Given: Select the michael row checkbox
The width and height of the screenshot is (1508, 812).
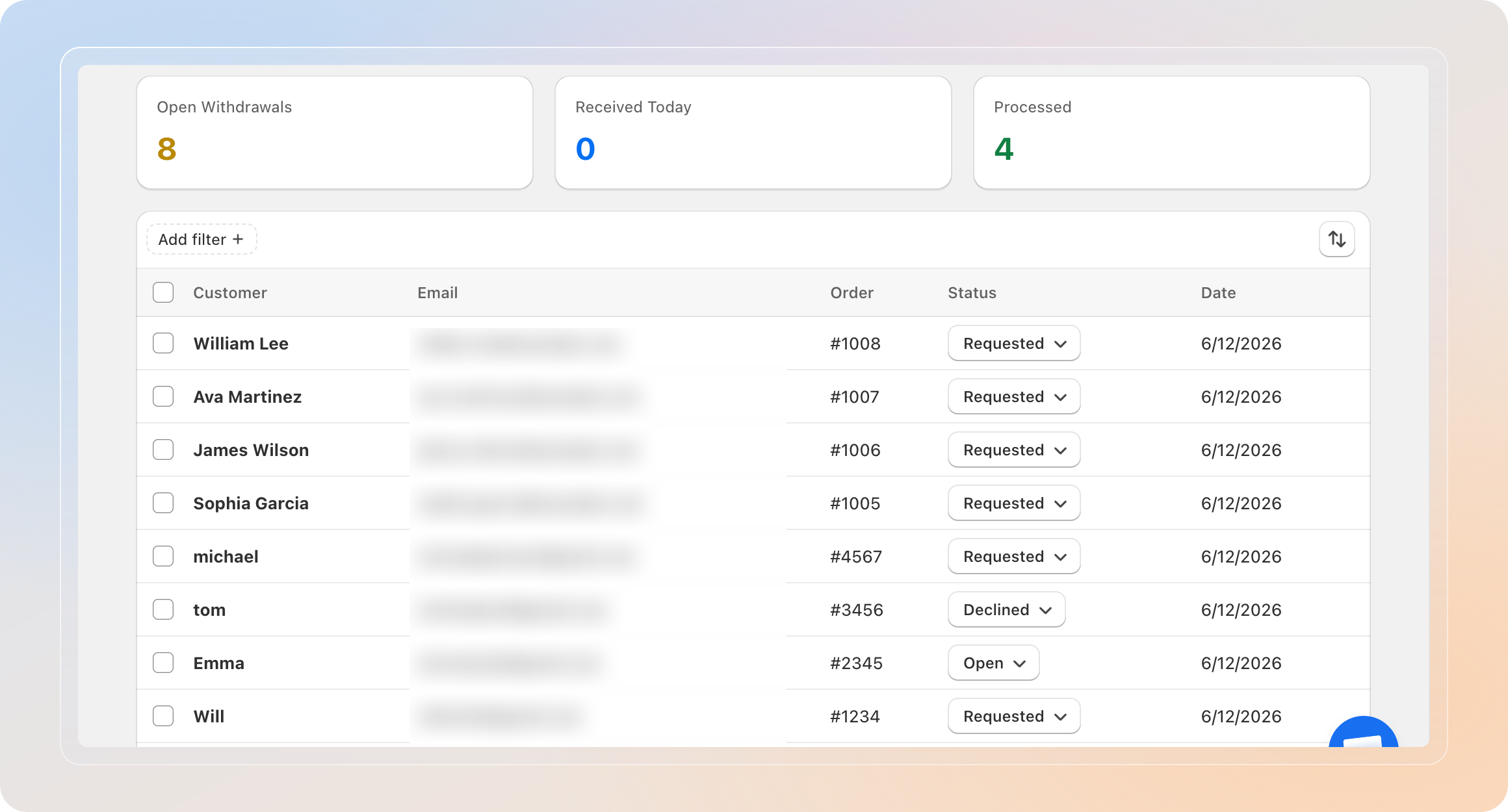Looking at the screenshot, I should [163, 556].
